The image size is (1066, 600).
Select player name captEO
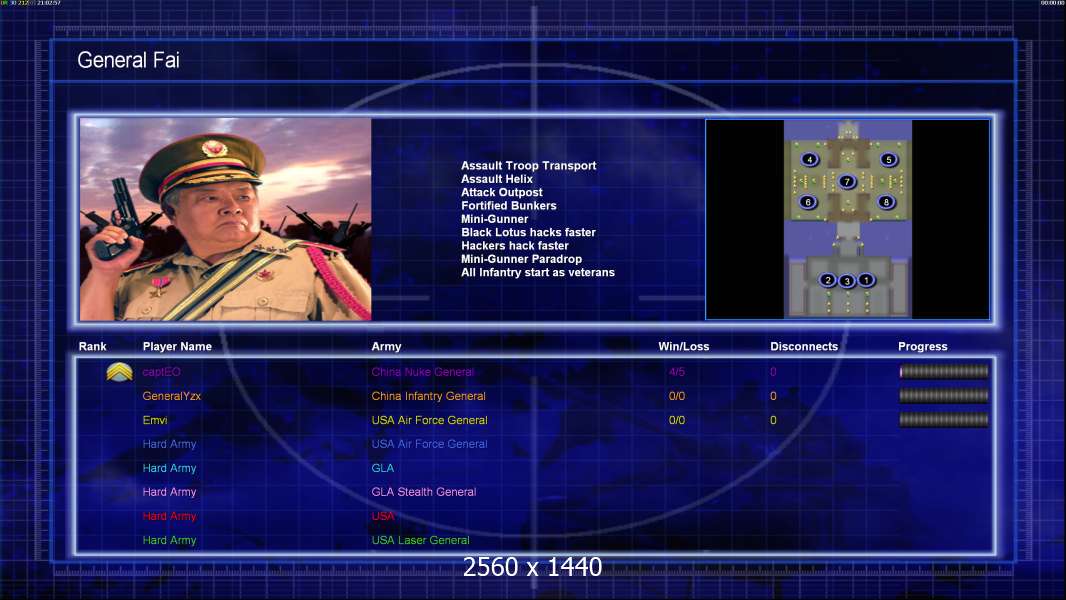161,372
